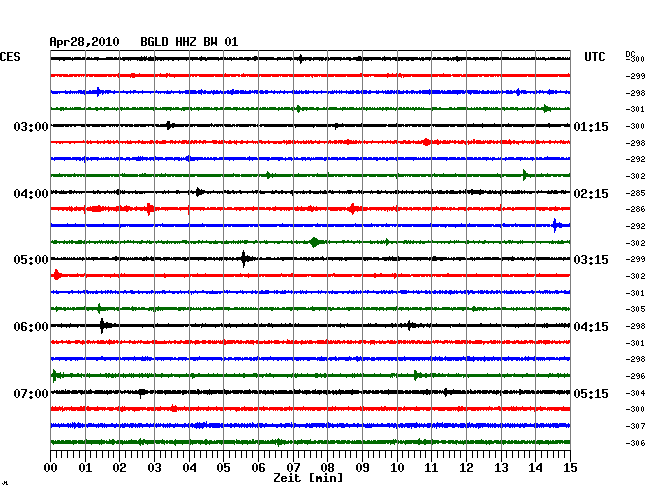Click the UTC header label
Screen dimensions: 650x494
595,58
